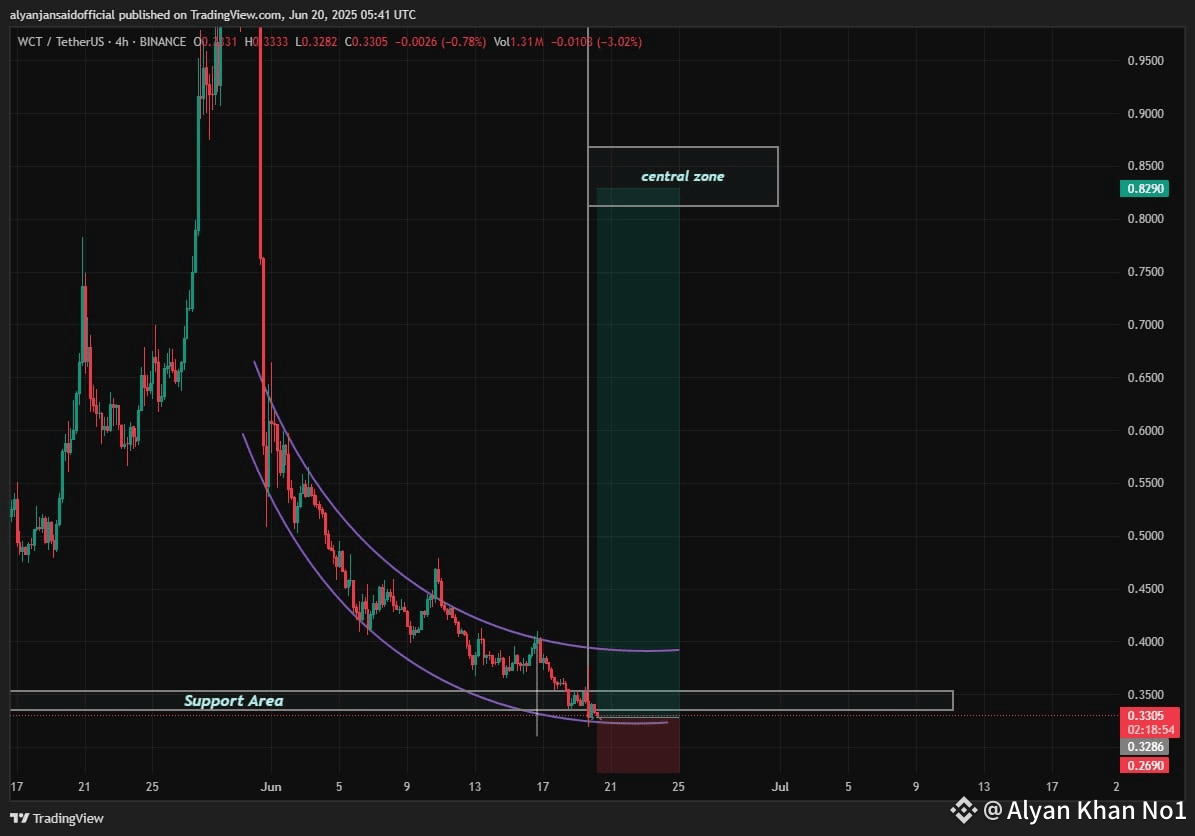Viewport: 1195px width, 836px height.
Task: Click the gray 0.3286 entry price tag
Action: pos(1144,747)
